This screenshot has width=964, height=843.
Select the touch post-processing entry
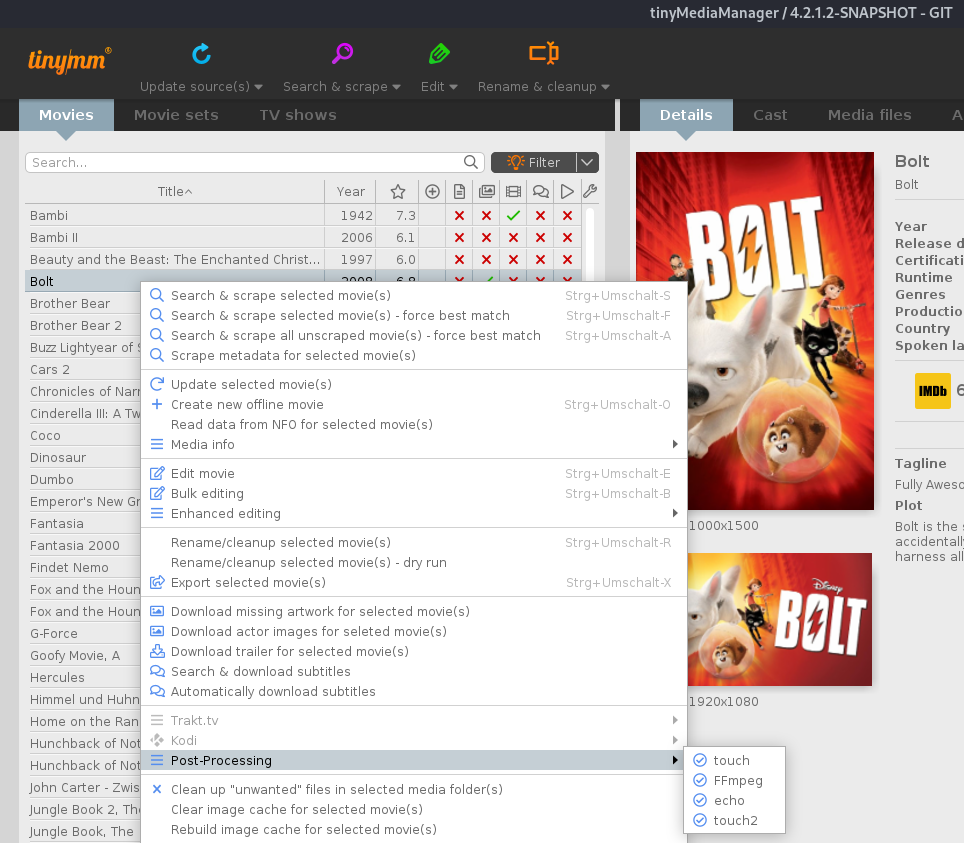[731, 761]
